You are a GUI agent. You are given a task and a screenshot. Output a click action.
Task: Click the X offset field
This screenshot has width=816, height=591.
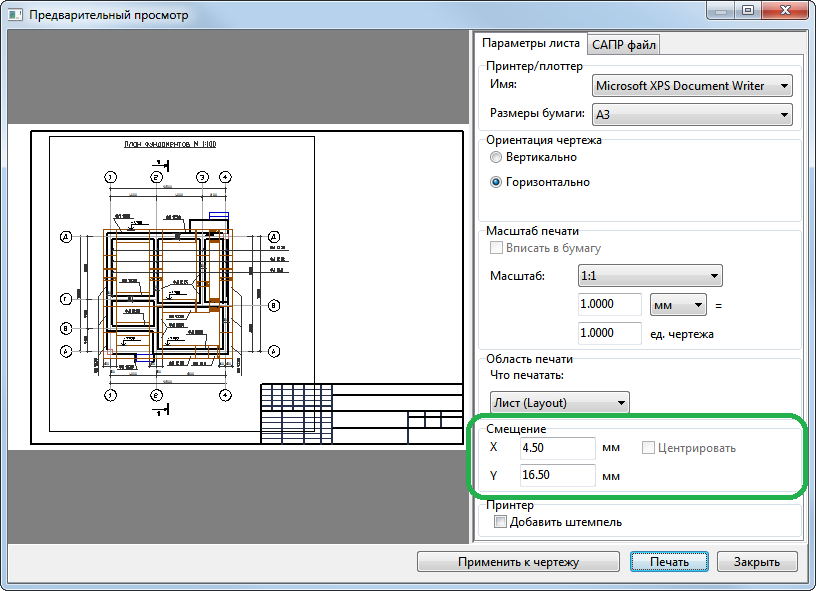pos(556,448)
